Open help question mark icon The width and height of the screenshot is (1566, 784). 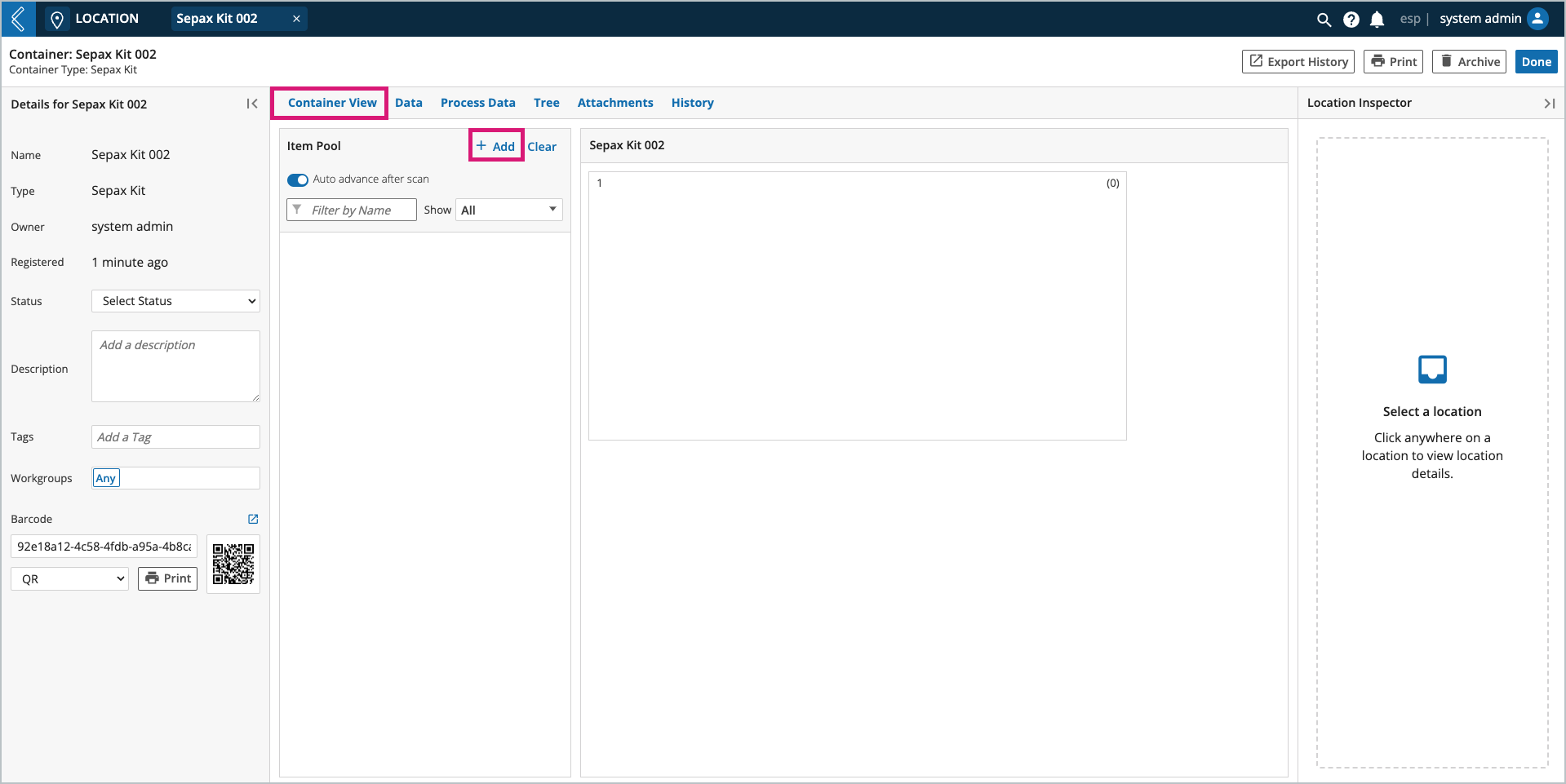[1351, 20]
